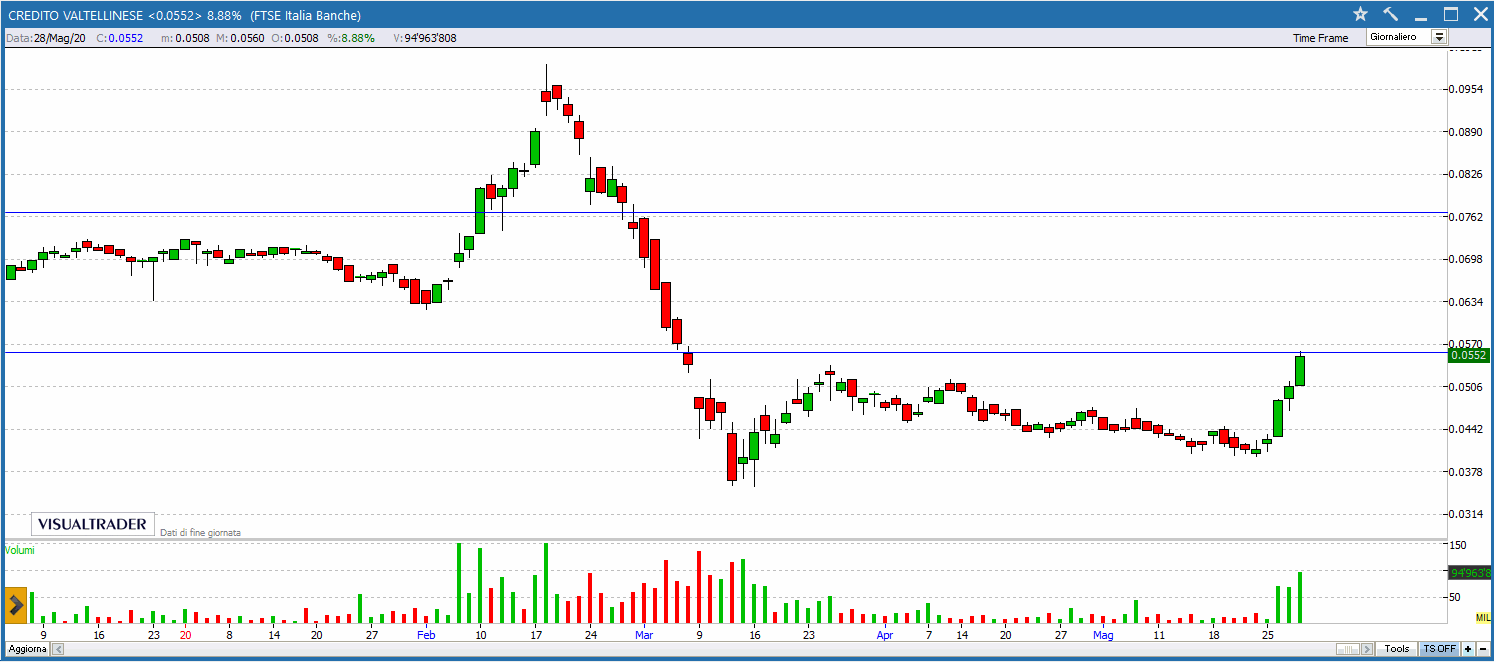Click the 150 volume axis label

point(1458,545)
